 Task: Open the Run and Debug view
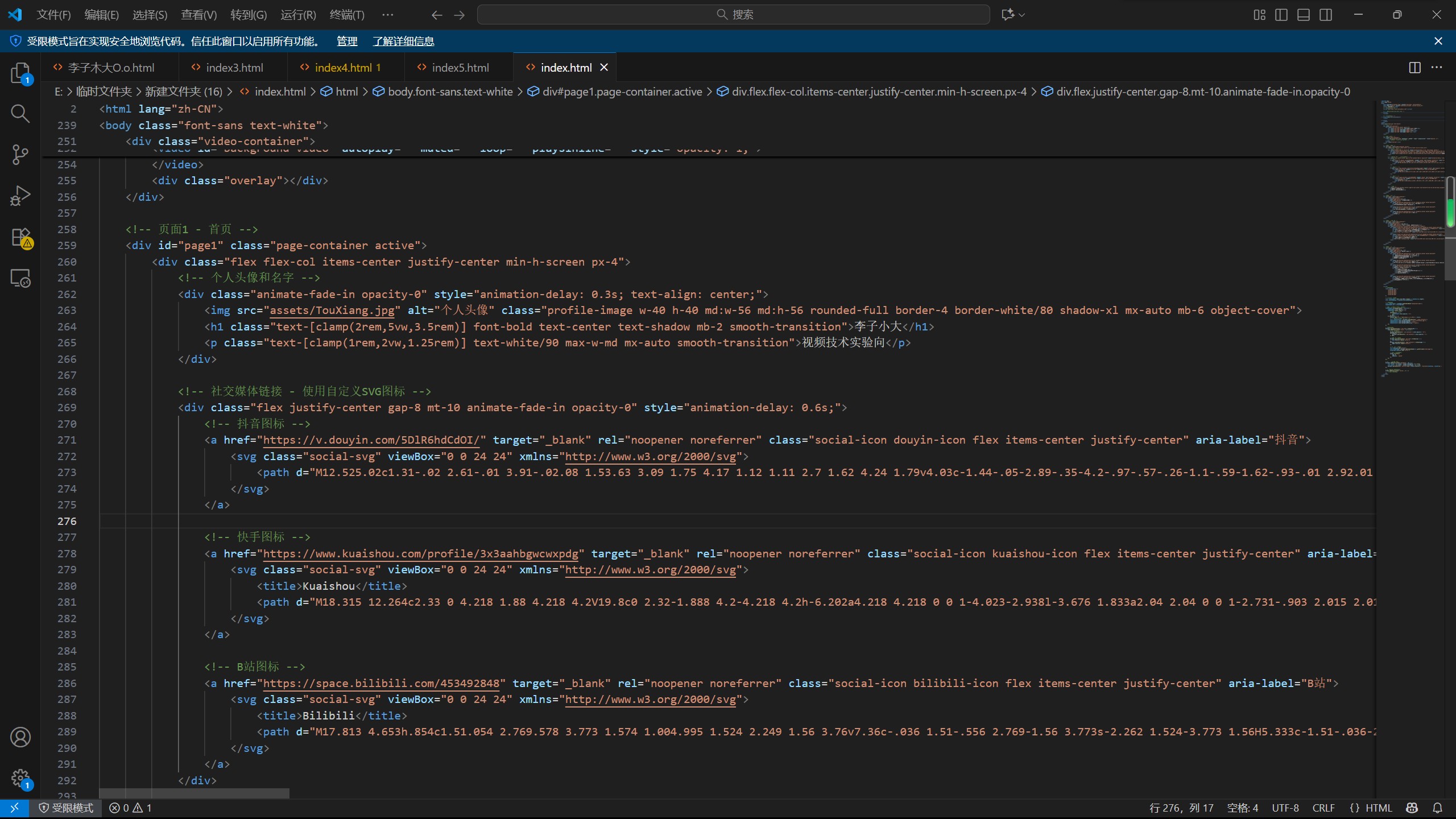[x=20, y=196]
